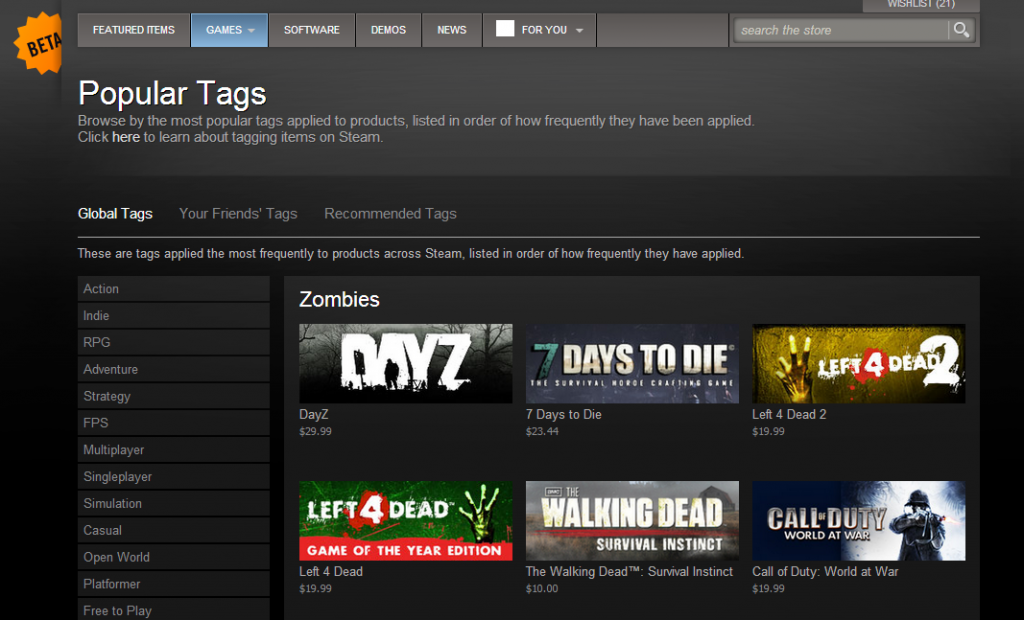Select FEATURED ITEMS in the store menu
Screen dimensions: 1024x620
tap(133, 29)
